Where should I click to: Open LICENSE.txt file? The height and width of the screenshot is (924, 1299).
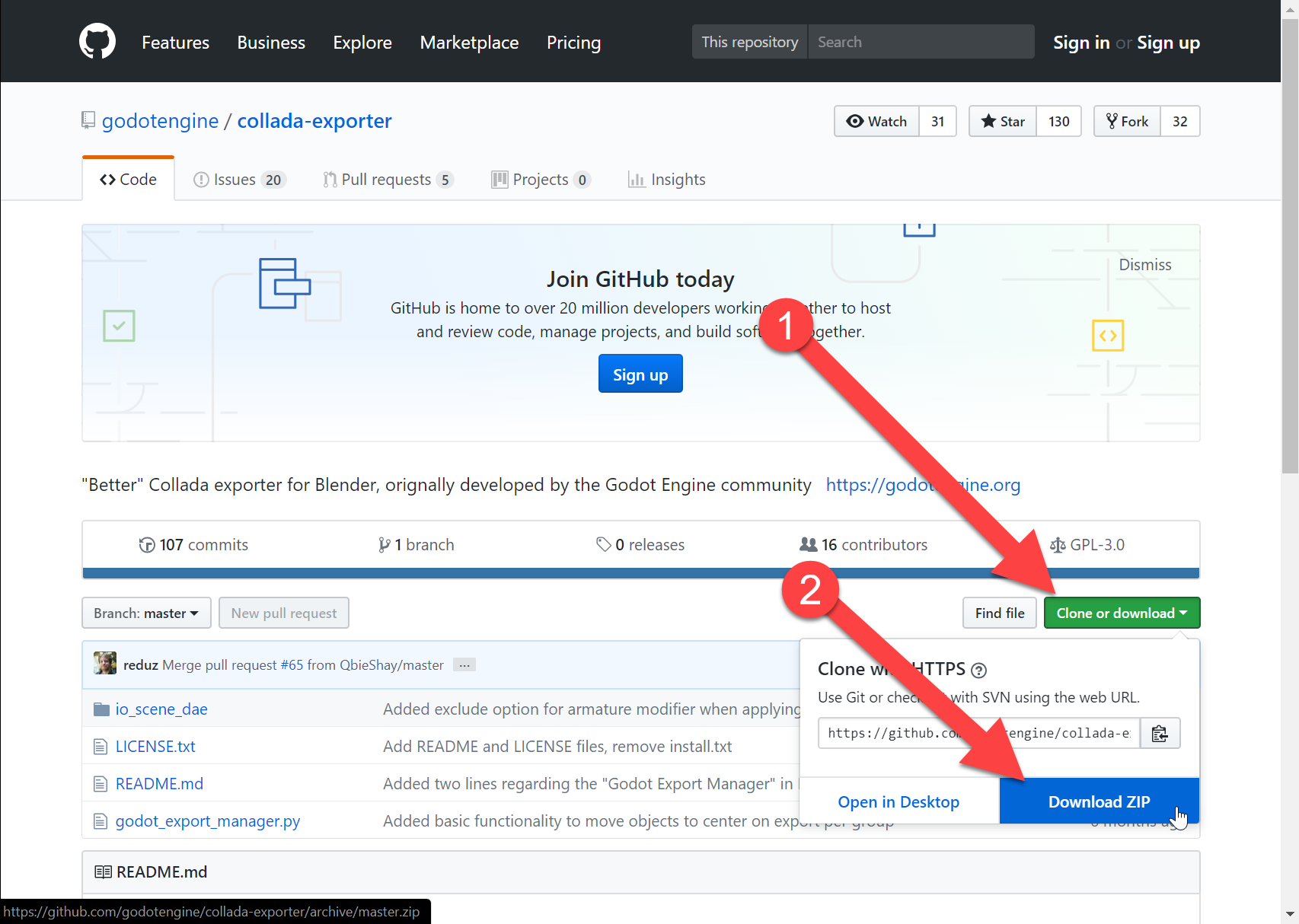point(155,747)
